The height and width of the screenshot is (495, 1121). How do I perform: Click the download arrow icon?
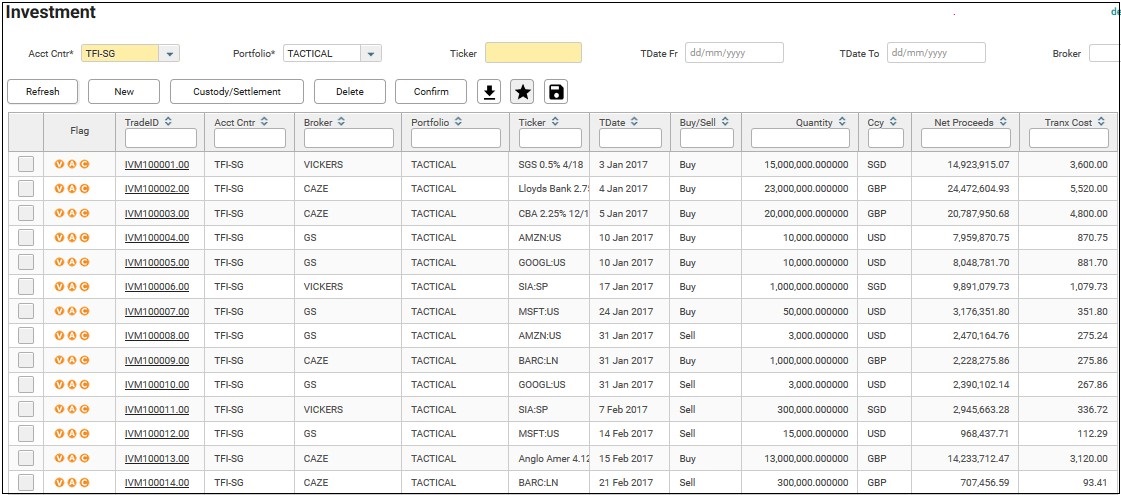pyautogui.click(x=489, y=92)
